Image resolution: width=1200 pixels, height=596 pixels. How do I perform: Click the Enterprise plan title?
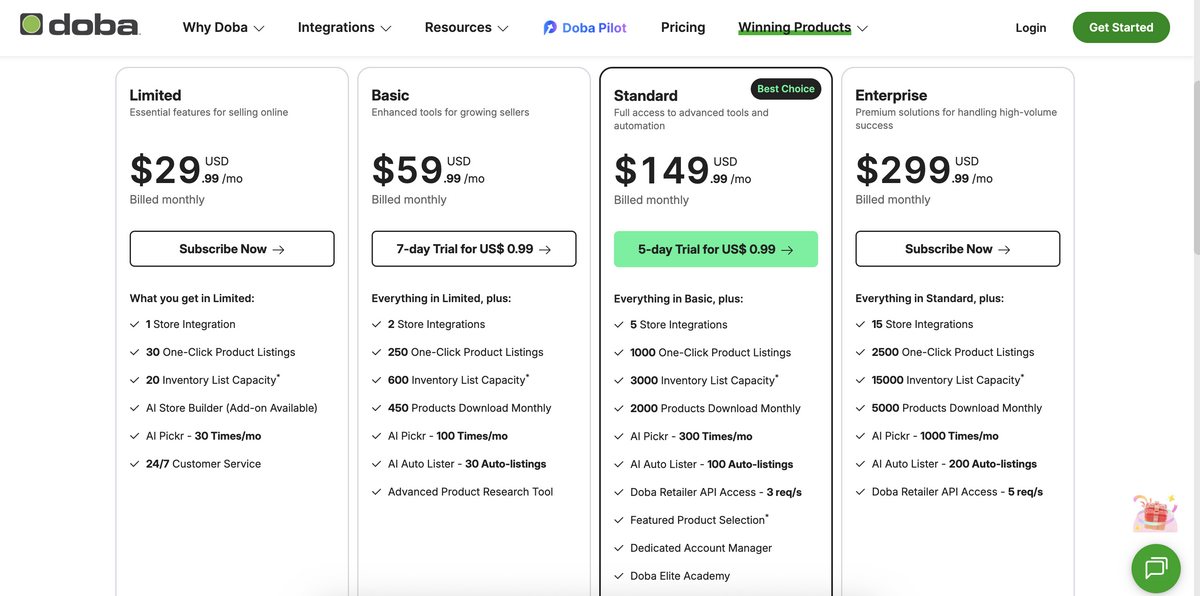(x=891, y=95)
